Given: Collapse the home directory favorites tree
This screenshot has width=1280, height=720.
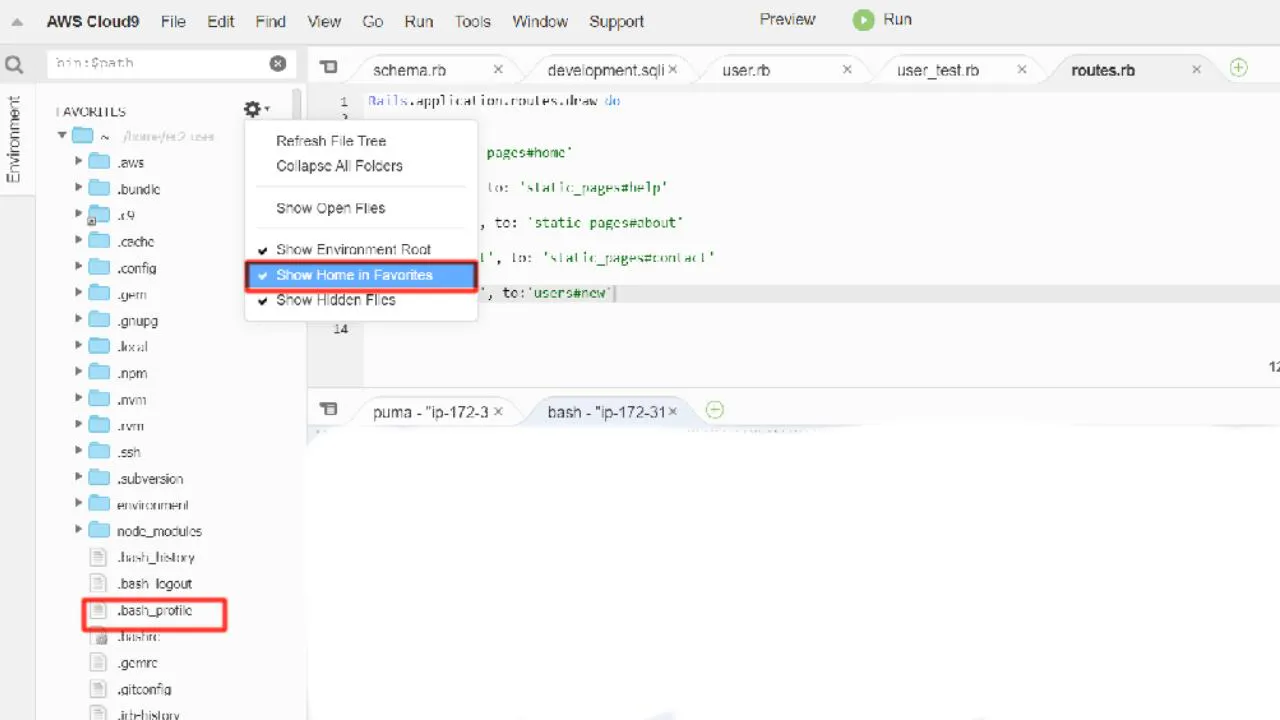Looking at the screenshot, I should [62, 136].
